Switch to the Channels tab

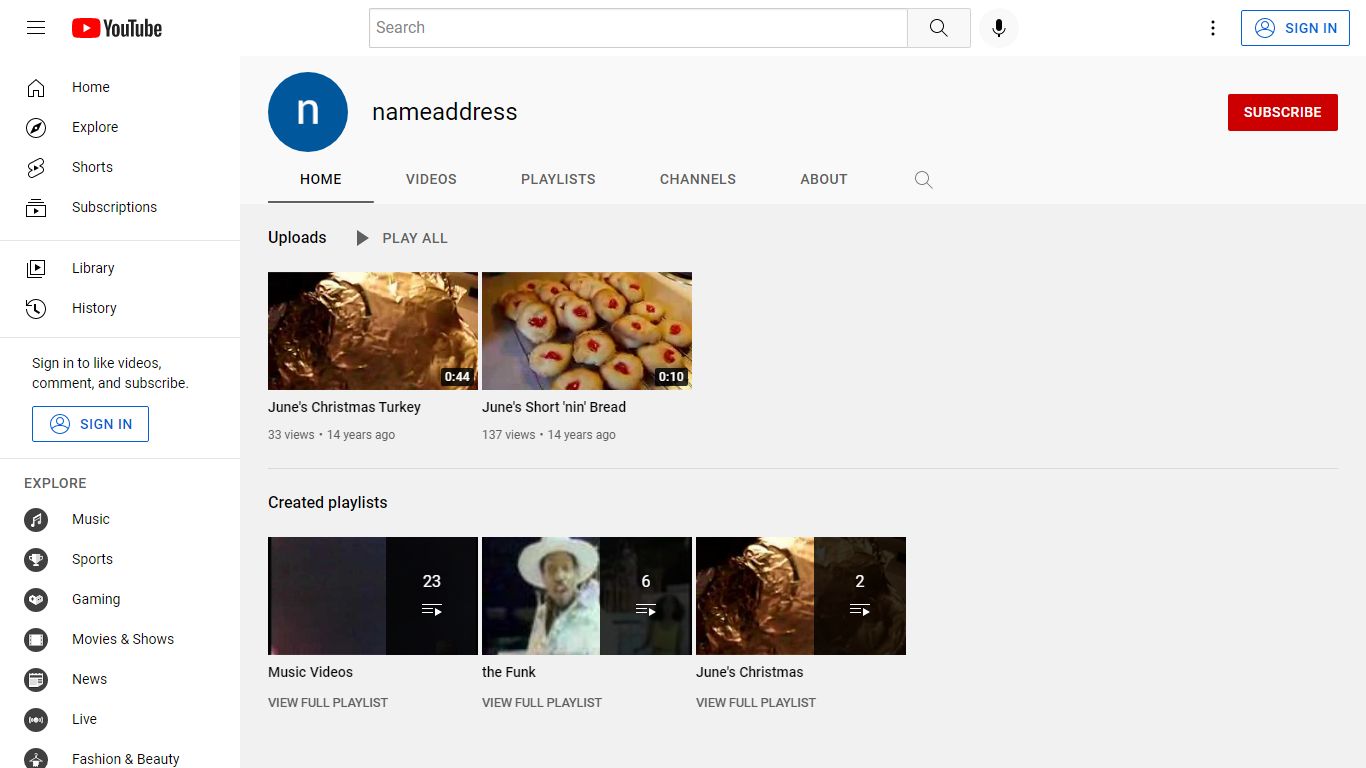click(x=698, y=180)
